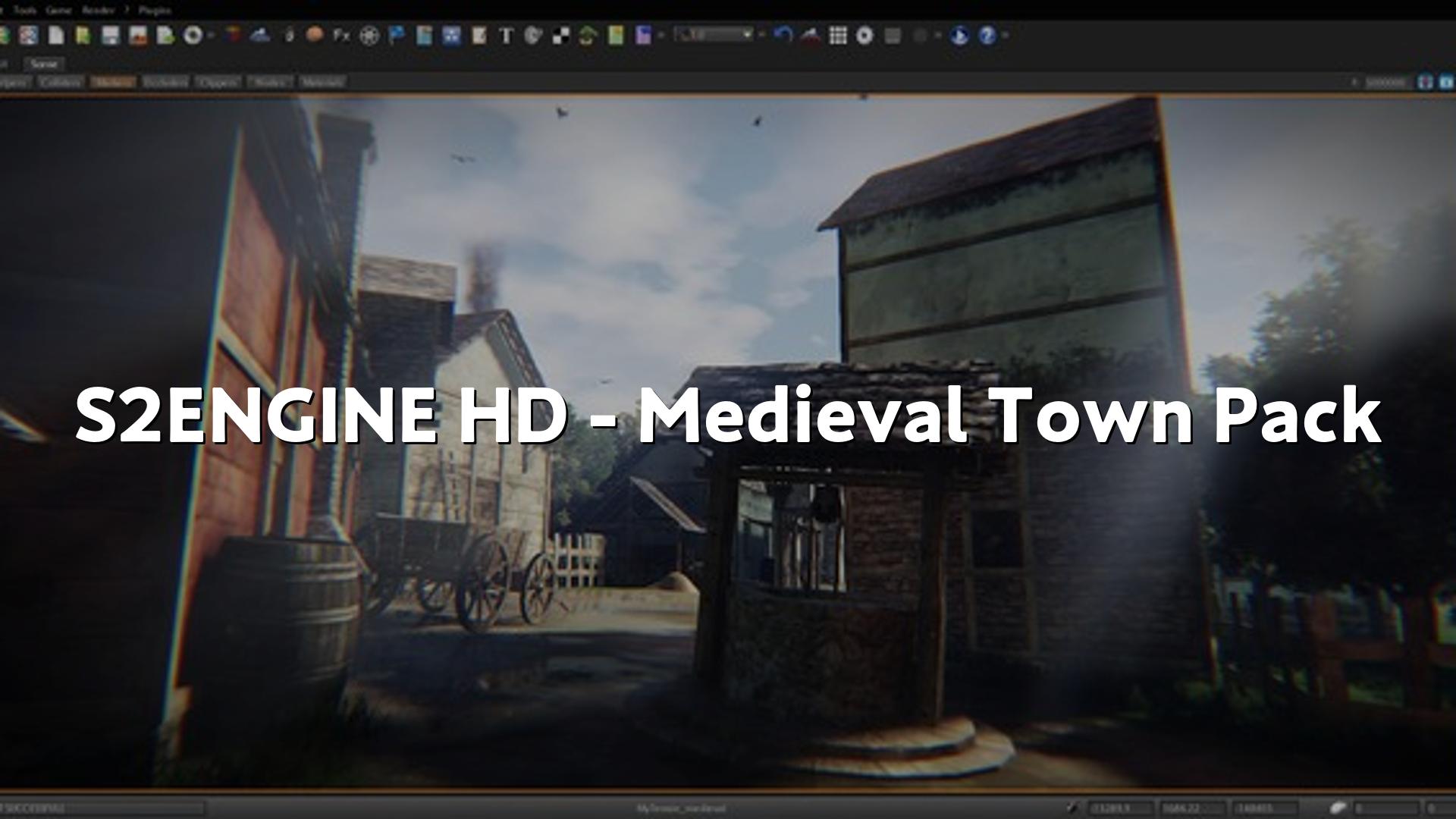Click the gray square icon in the toolbar

pos(893,35)
